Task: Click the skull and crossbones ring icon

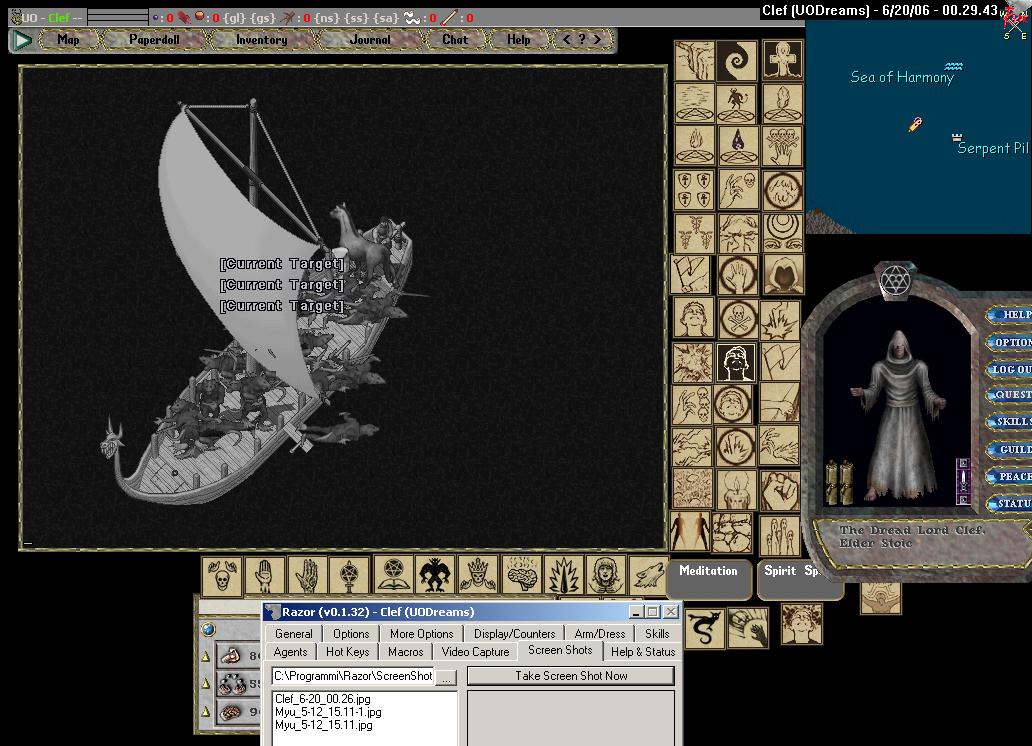Action: 736,319
